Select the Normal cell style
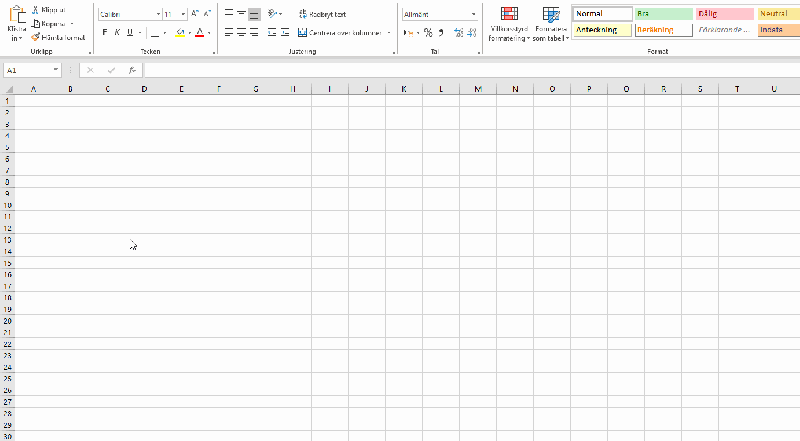This screenshot has height=441, width=800. click(603, 14)
